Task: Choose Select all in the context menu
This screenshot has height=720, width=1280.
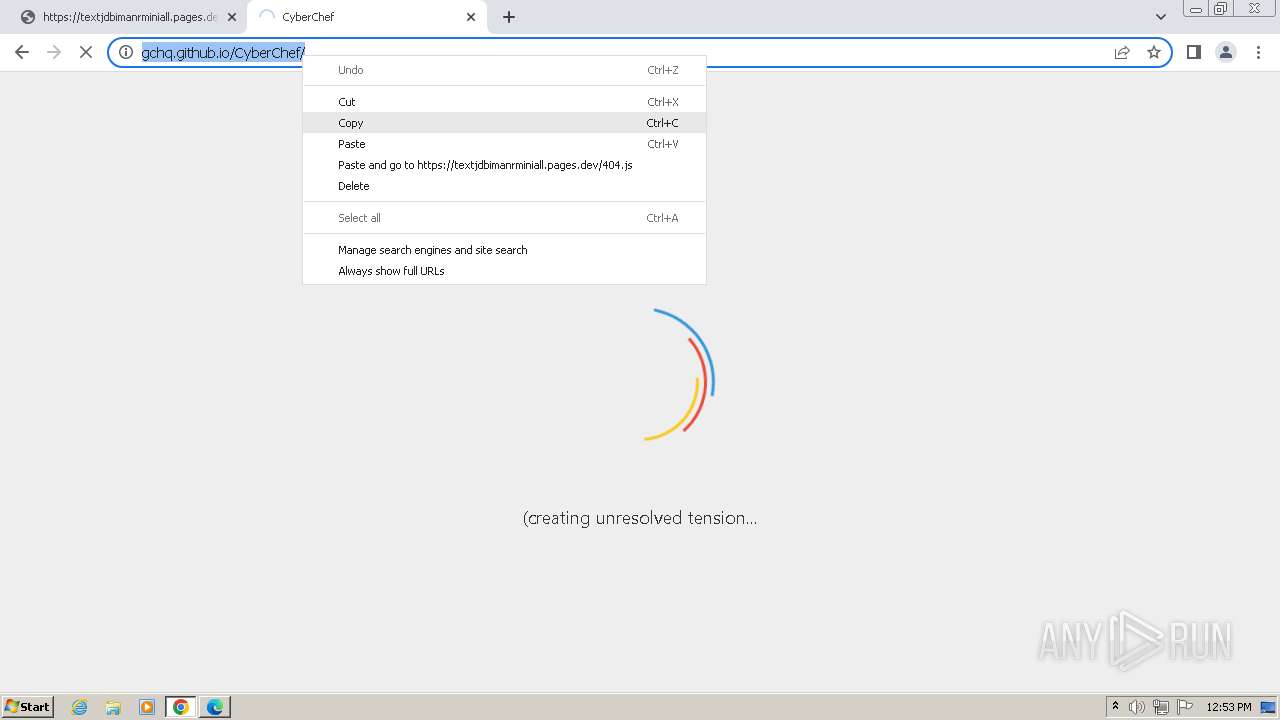Action: click(x=504, y=218)
